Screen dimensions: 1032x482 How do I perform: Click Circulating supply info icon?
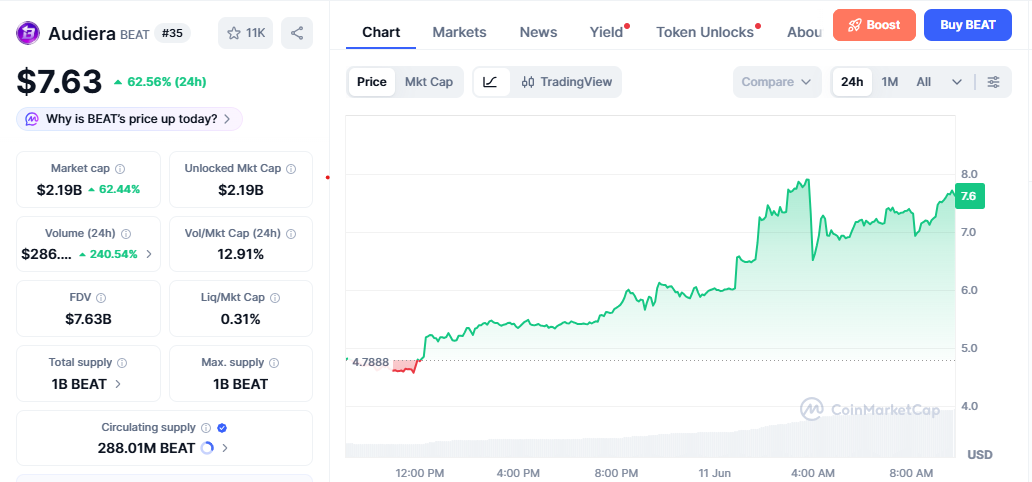[206, 428]
